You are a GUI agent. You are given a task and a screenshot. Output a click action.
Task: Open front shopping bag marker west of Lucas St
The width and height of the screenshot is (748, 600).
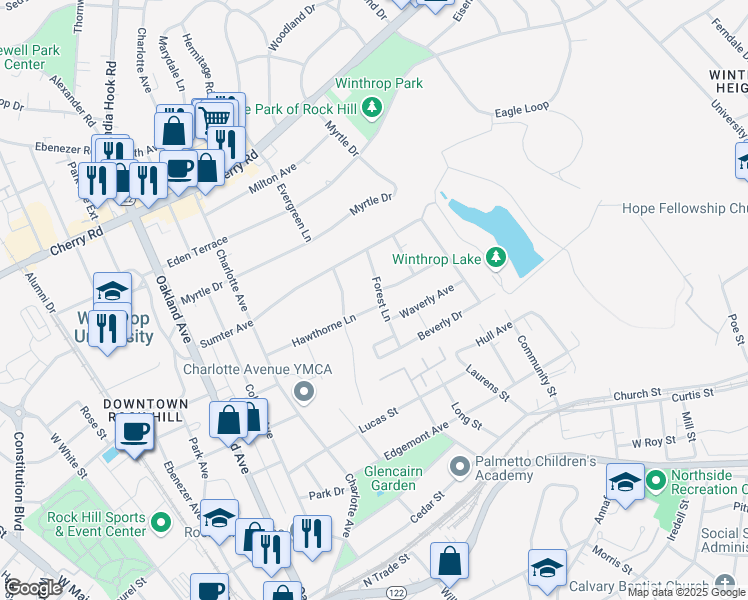point(229,421)
